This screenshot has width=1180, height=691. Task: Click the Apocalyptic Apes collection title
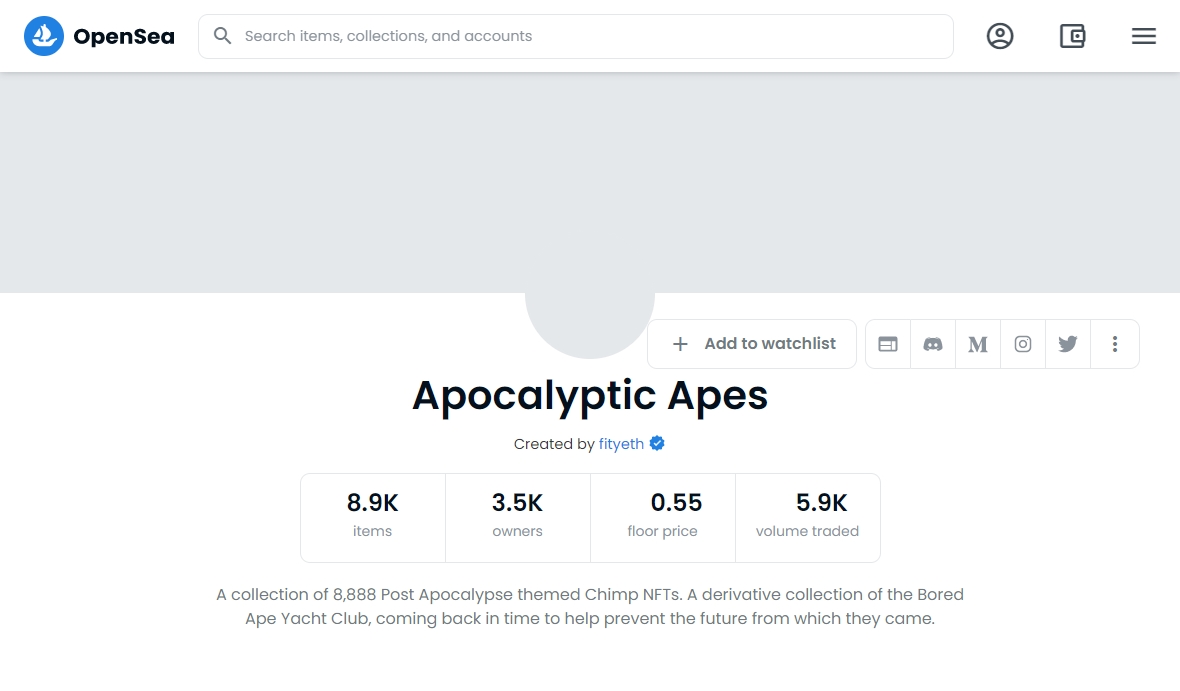590,395
